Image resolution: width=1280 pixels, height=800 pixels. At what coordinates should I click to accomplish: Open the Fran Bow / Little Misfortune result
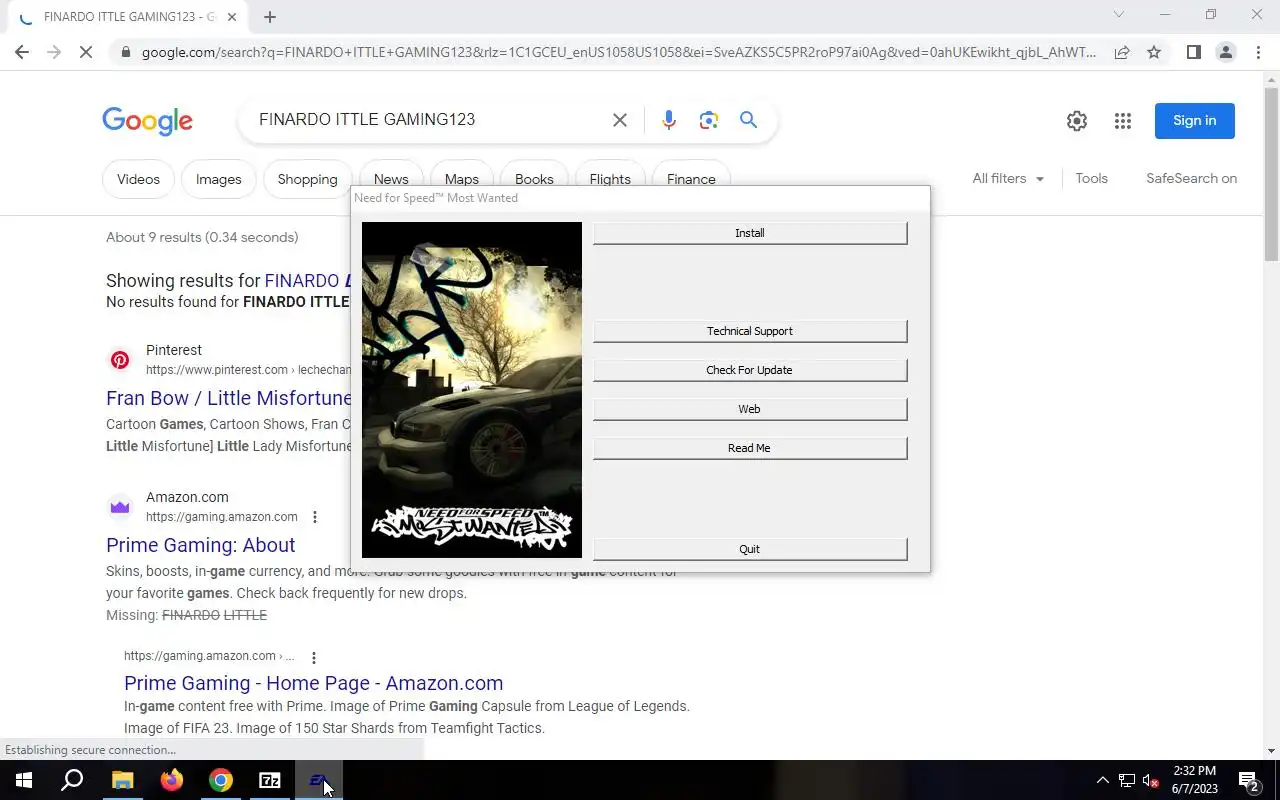coord(229,398)
